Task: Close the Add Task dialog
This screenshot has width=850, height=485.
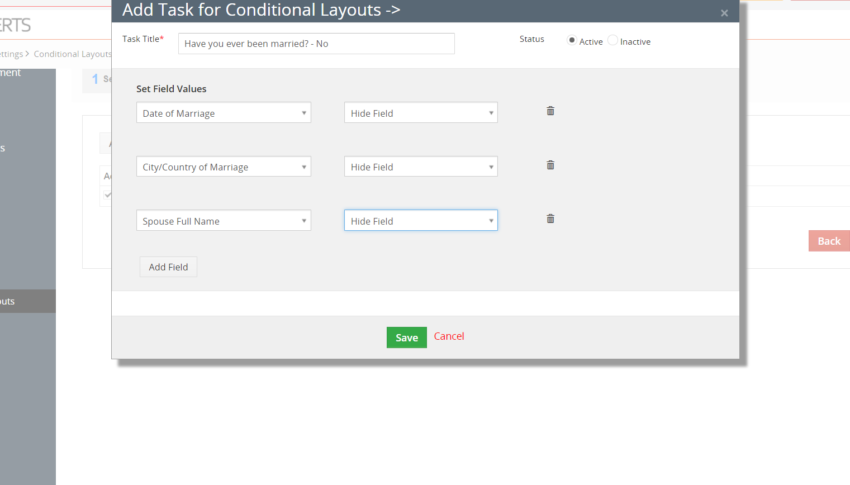Action: [724, 13]
